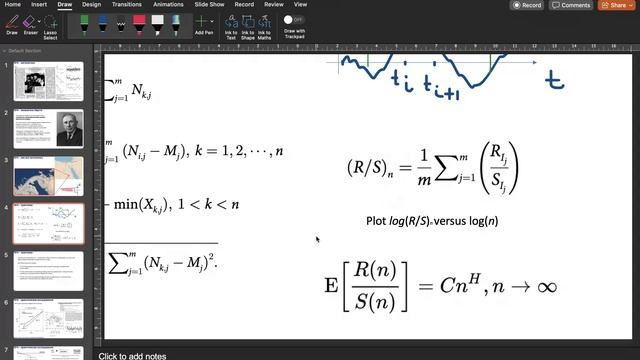Select slide 2 thumbnail with portrait
This screenshot has width=640, height=360.
pyautogui.click(x=48, y=129)
